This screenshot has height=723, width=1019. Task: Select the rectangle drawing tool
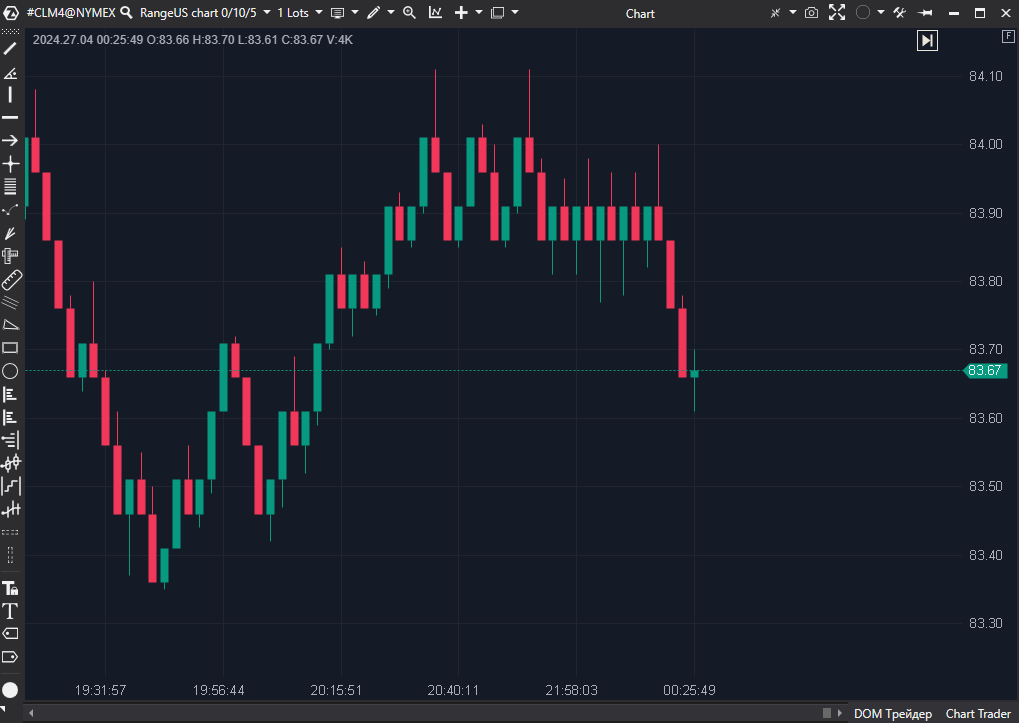pos(11,347)
